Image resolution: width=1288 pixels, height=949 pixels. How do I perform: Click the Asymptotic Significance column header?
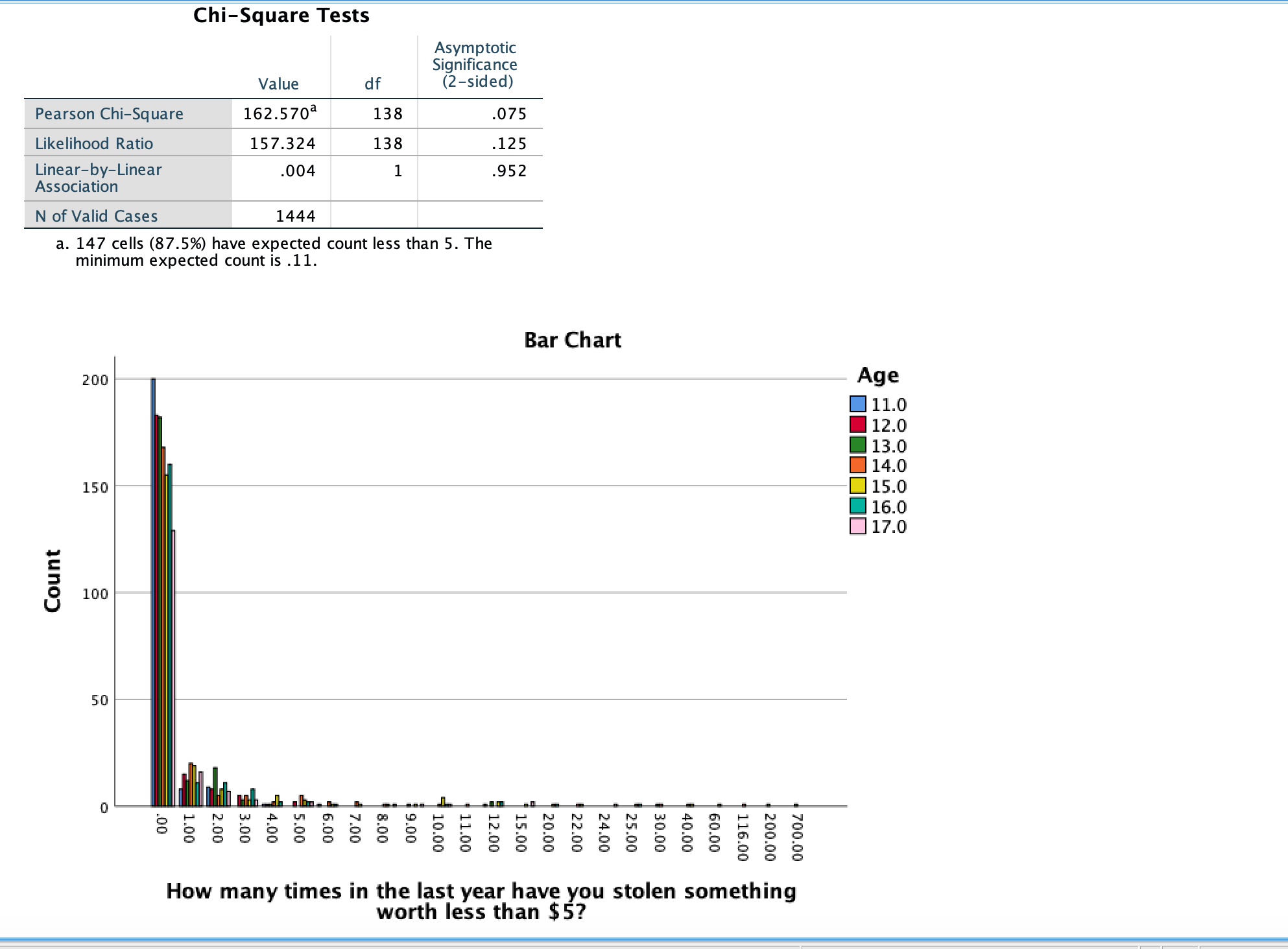pos(475,64)
